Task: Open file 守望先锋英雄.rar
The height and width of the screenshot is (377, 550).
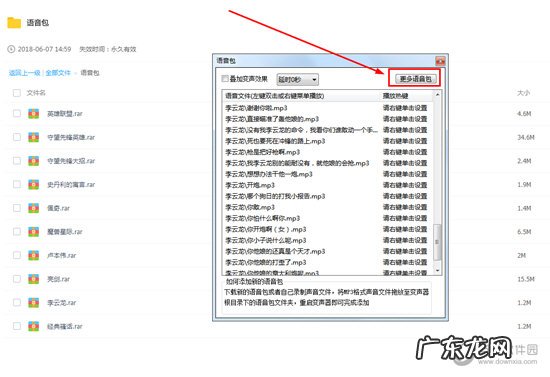Action: coord(71,137)
